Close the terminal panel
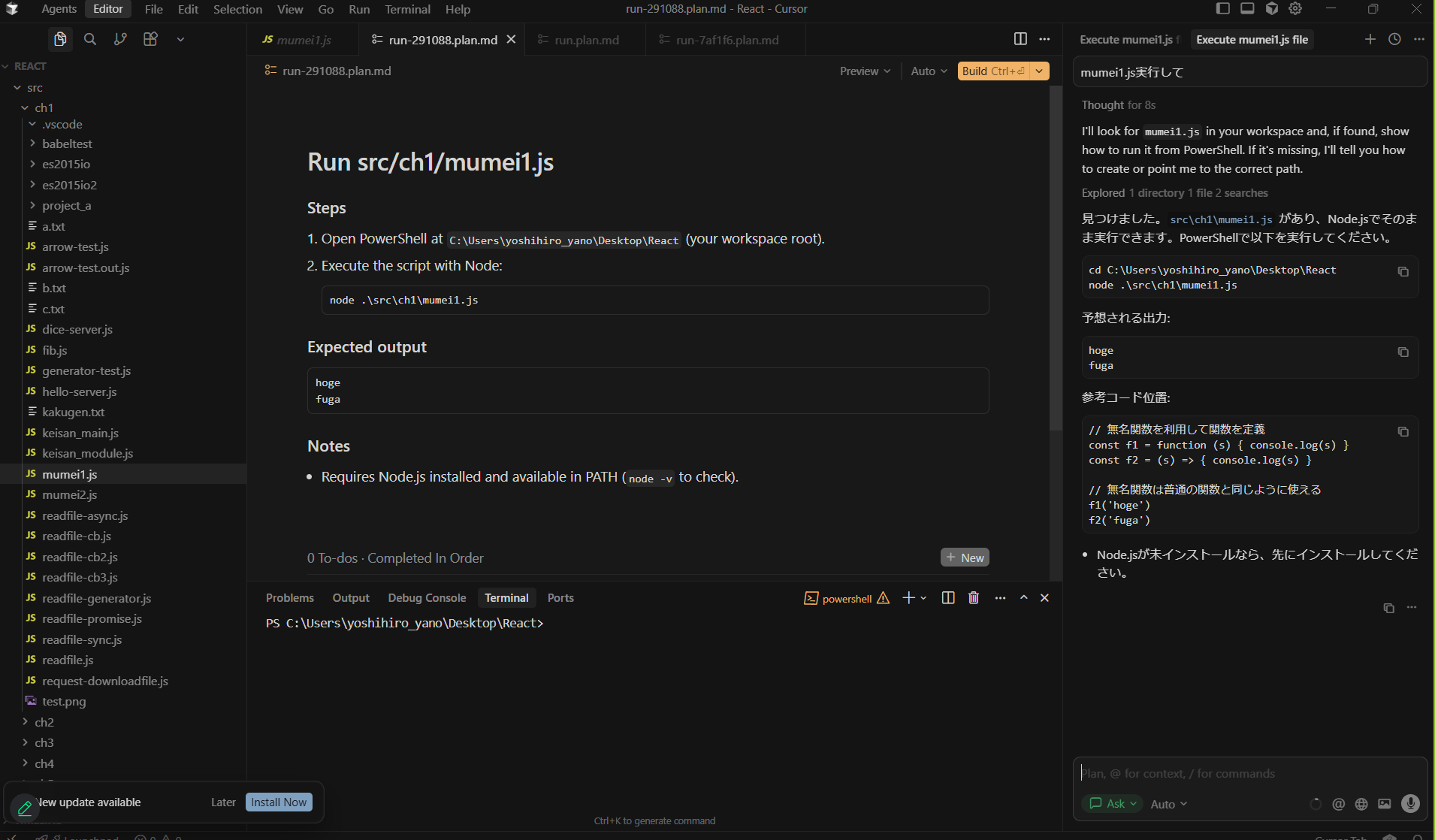The width and height of the screenshot is (1435, 840). [1044, 598]
